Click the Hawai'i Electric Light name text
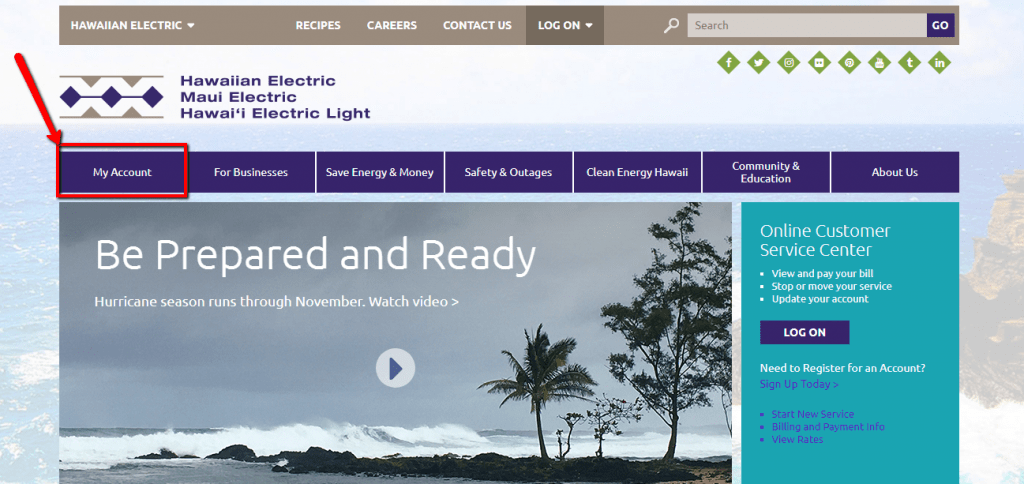 point(275,114)
